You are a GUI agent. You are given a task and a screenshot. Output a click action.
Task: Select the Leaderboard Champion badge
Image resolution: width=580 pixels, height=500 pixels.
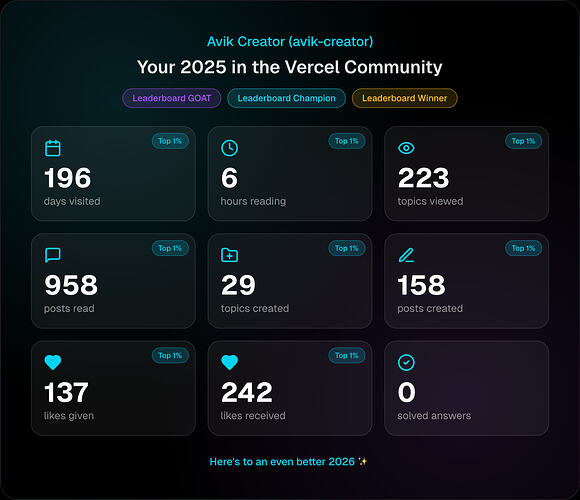286,98
